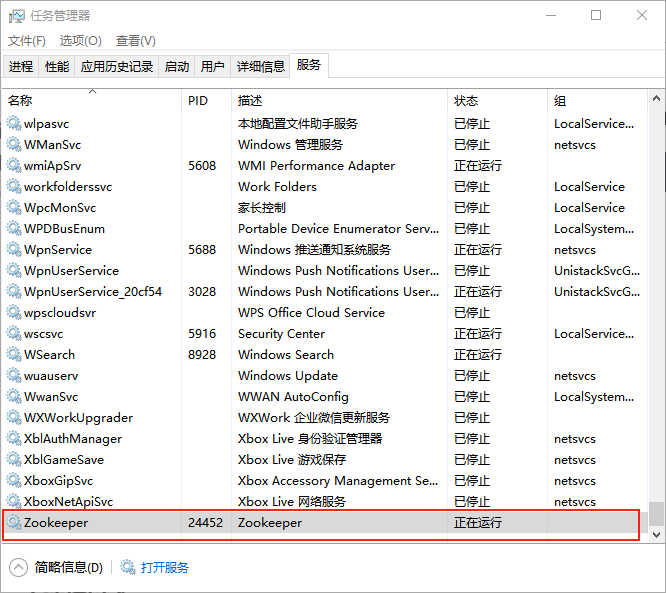Click PID 5608 cell

[x=202, y=166]
